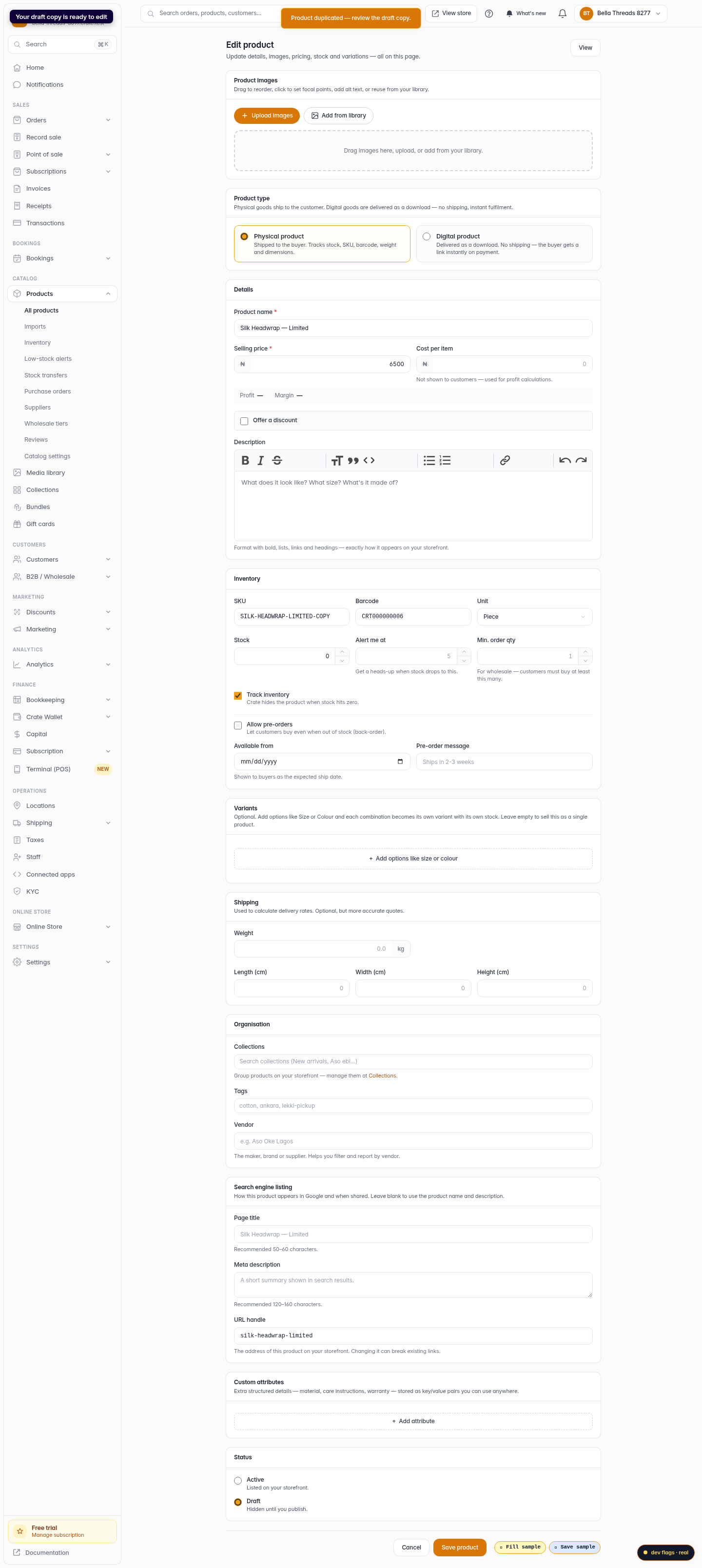
Task: Click the Add attribute button
Action: [x=413, y=1421]
